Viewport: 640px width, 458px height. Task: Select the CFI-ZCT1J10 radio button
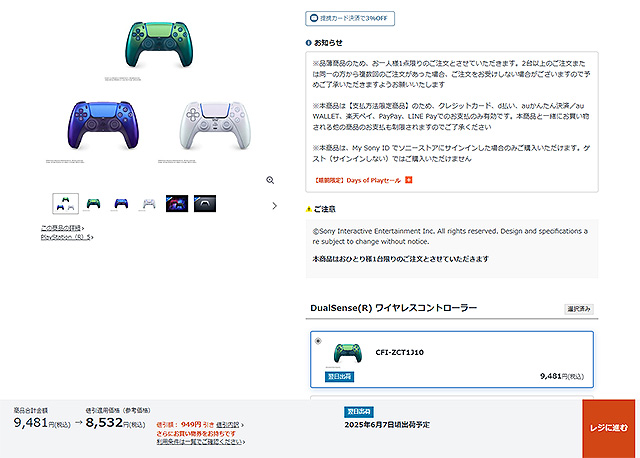318,341
